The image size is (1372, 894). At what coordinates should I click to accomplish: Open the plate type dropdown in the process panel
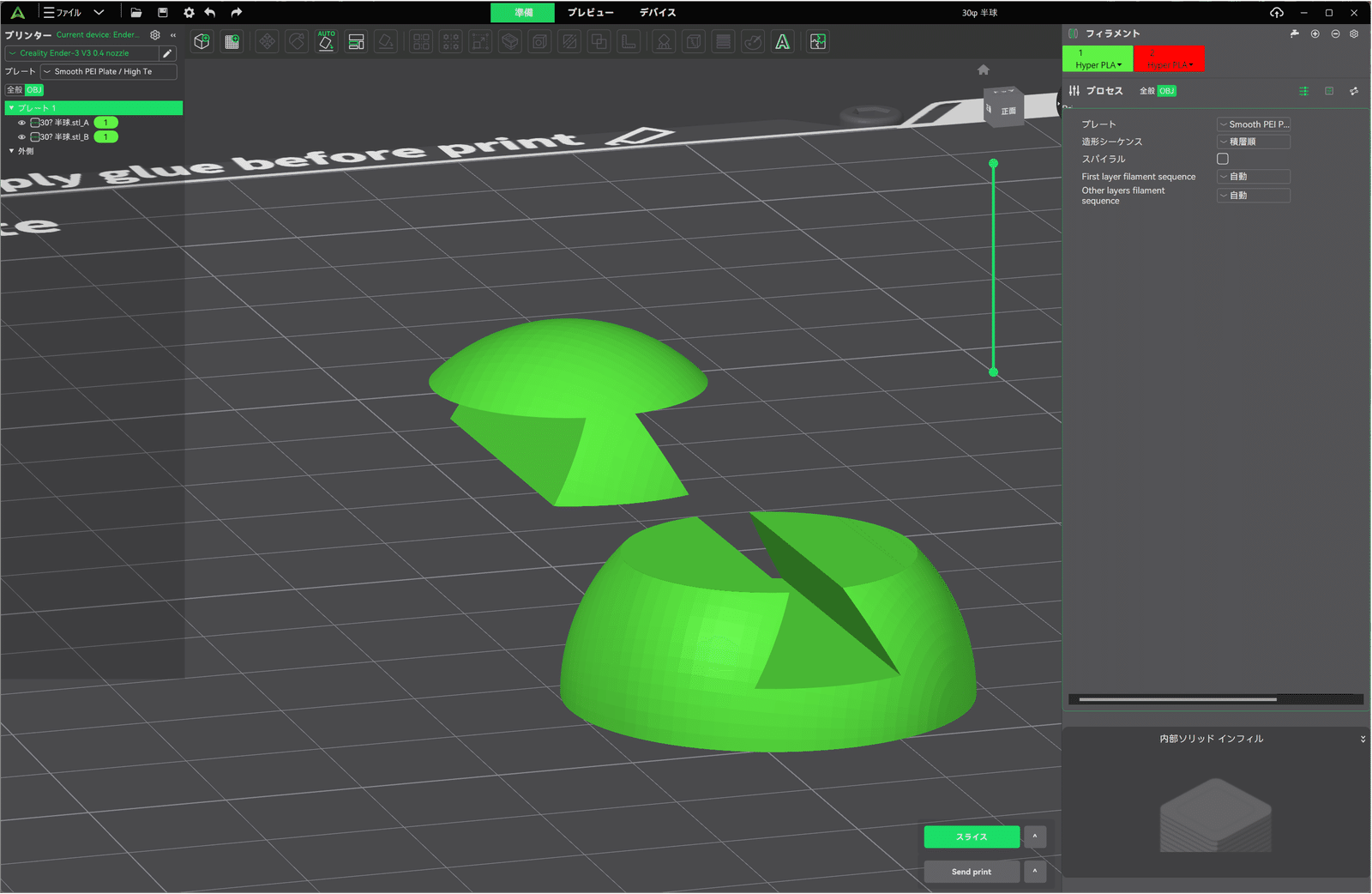[x=1254, y=124]
